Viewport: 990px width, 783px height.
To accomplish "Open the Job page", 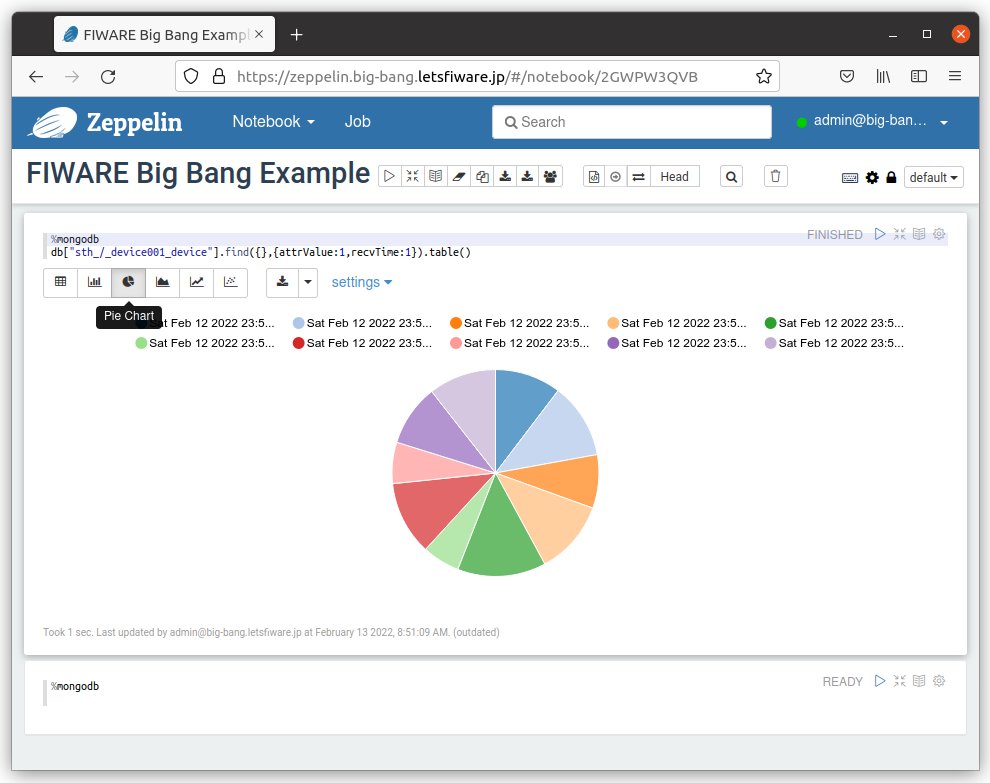I will coord(357,121).
